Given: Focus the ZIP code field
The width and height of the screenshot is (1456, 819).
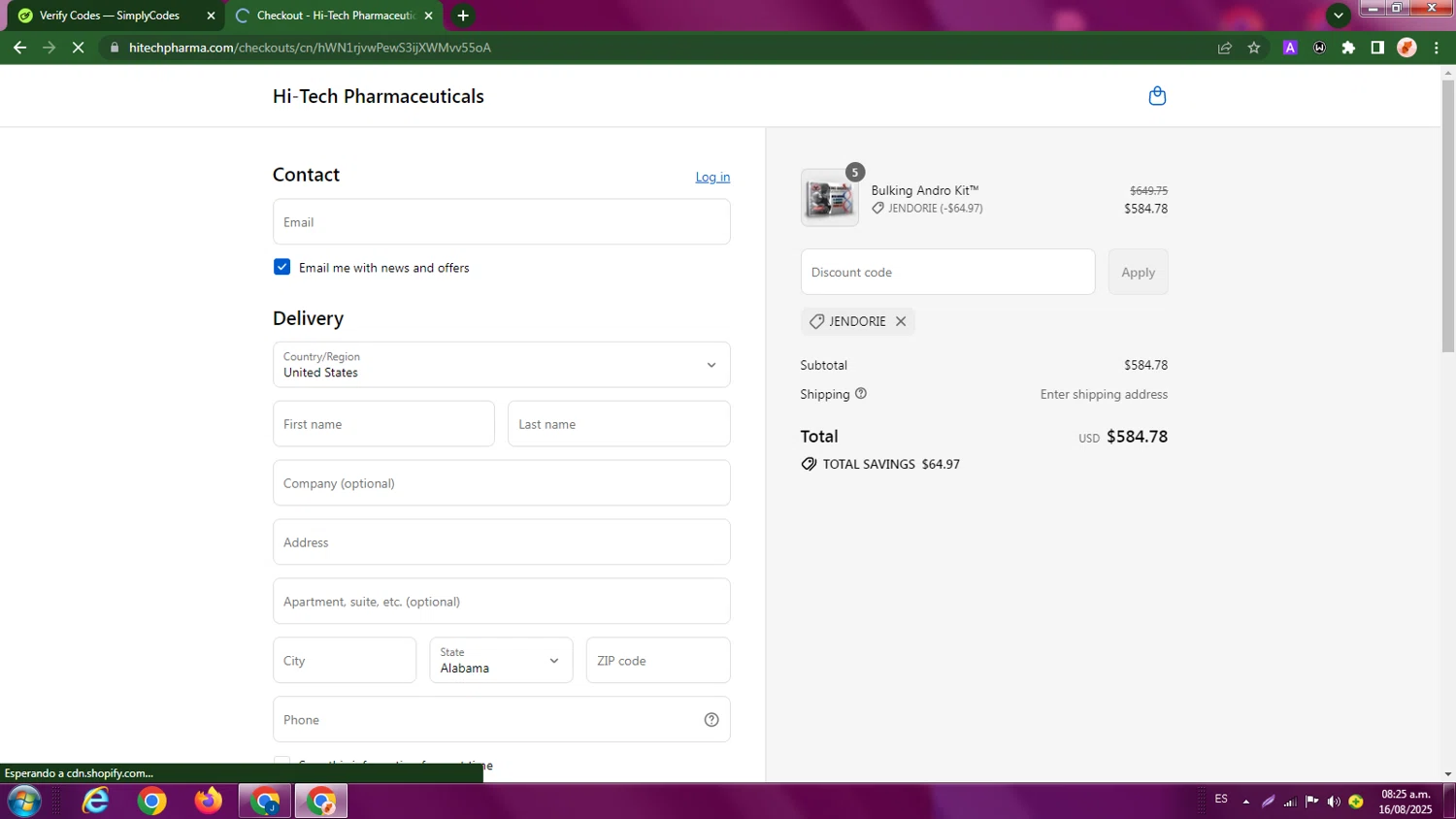Looking at the screenshot, I should click(x=658, y=661).
